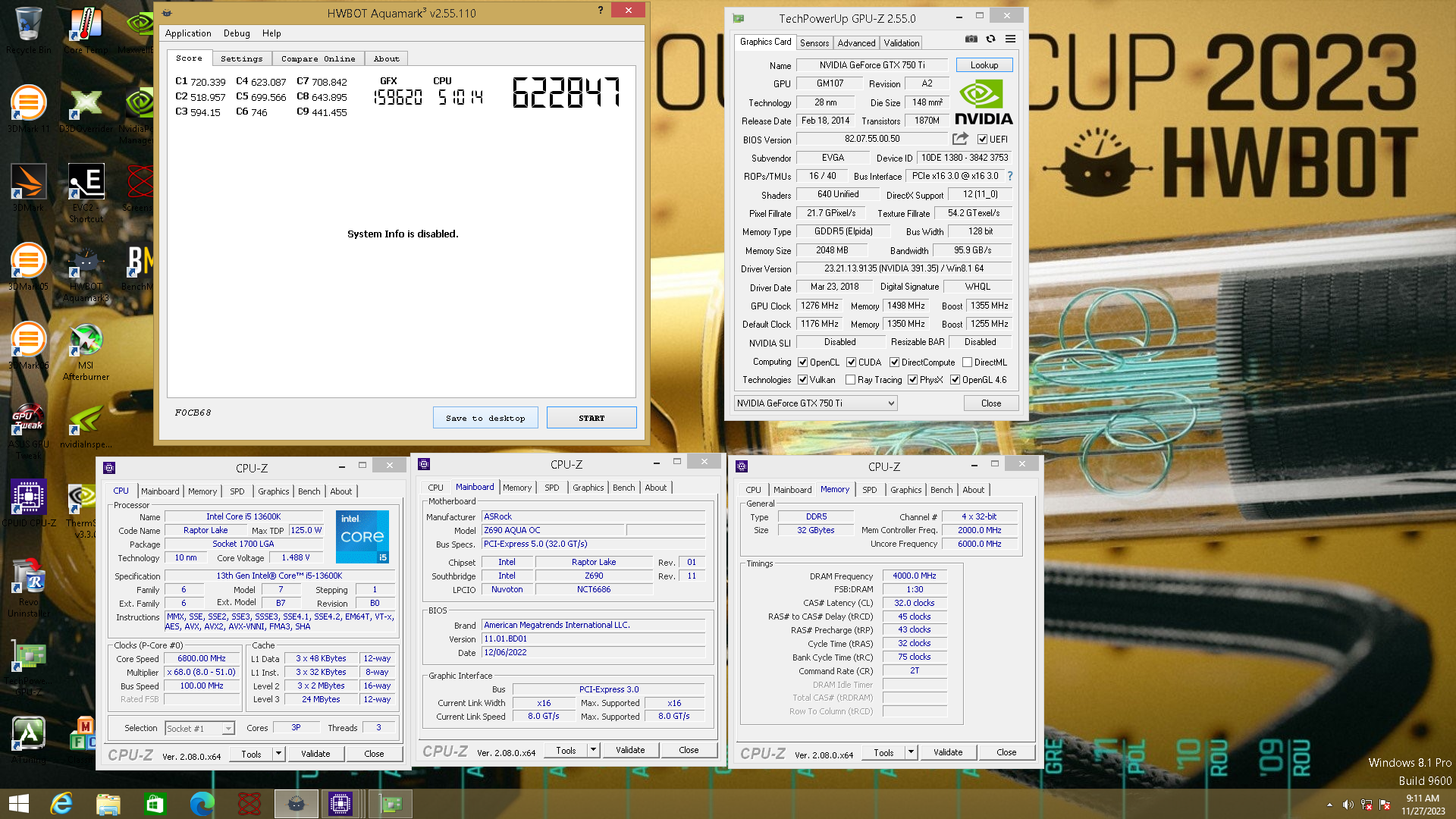The height and width of the screenshot is (819, 1456).
Task: Open the CPUID CPU-Z desktop icon
Action: pyautogui.click(x=29, y=504)
